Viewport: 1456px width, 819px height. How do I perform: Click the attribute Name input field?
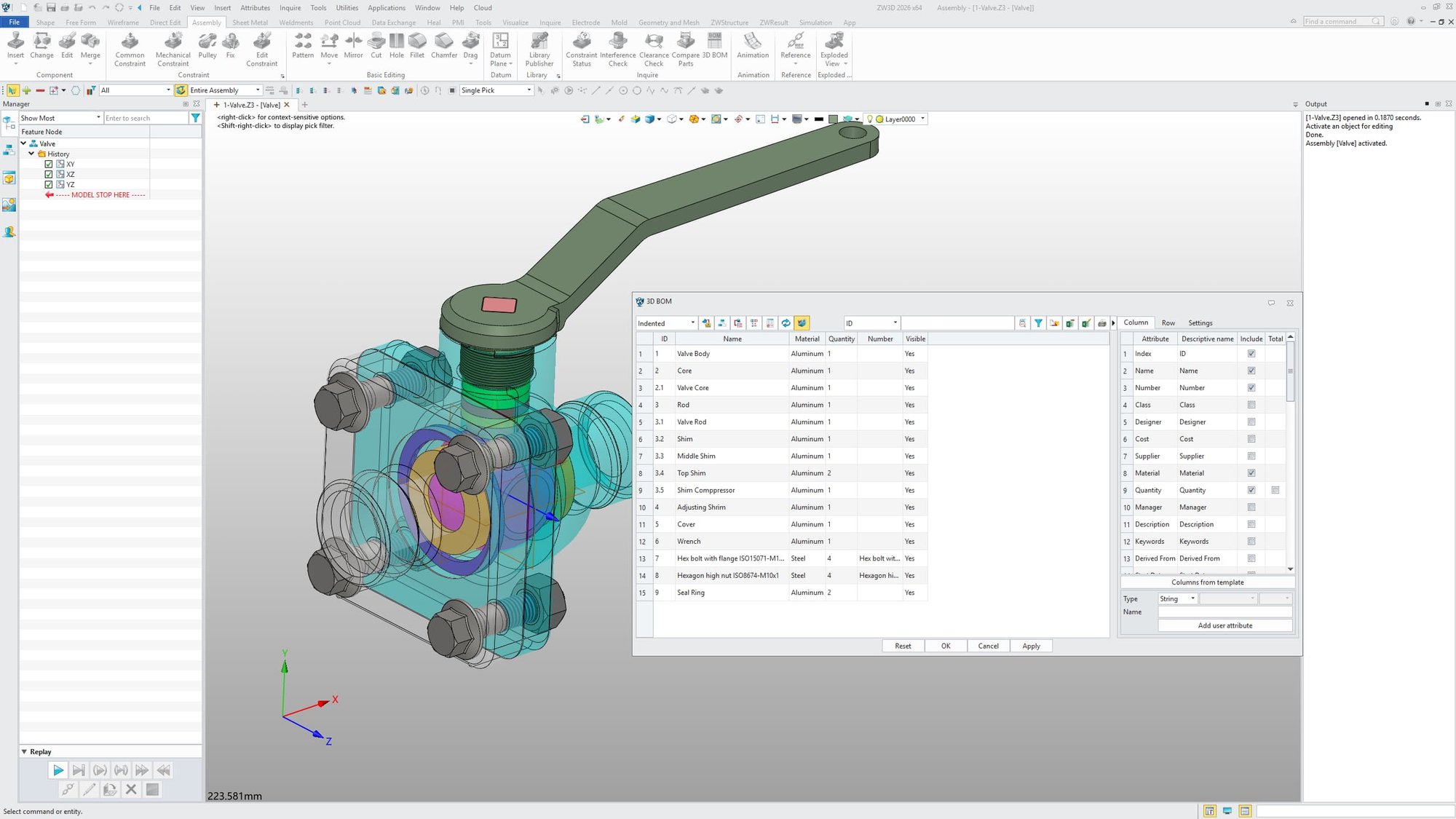coord(1224,612)
